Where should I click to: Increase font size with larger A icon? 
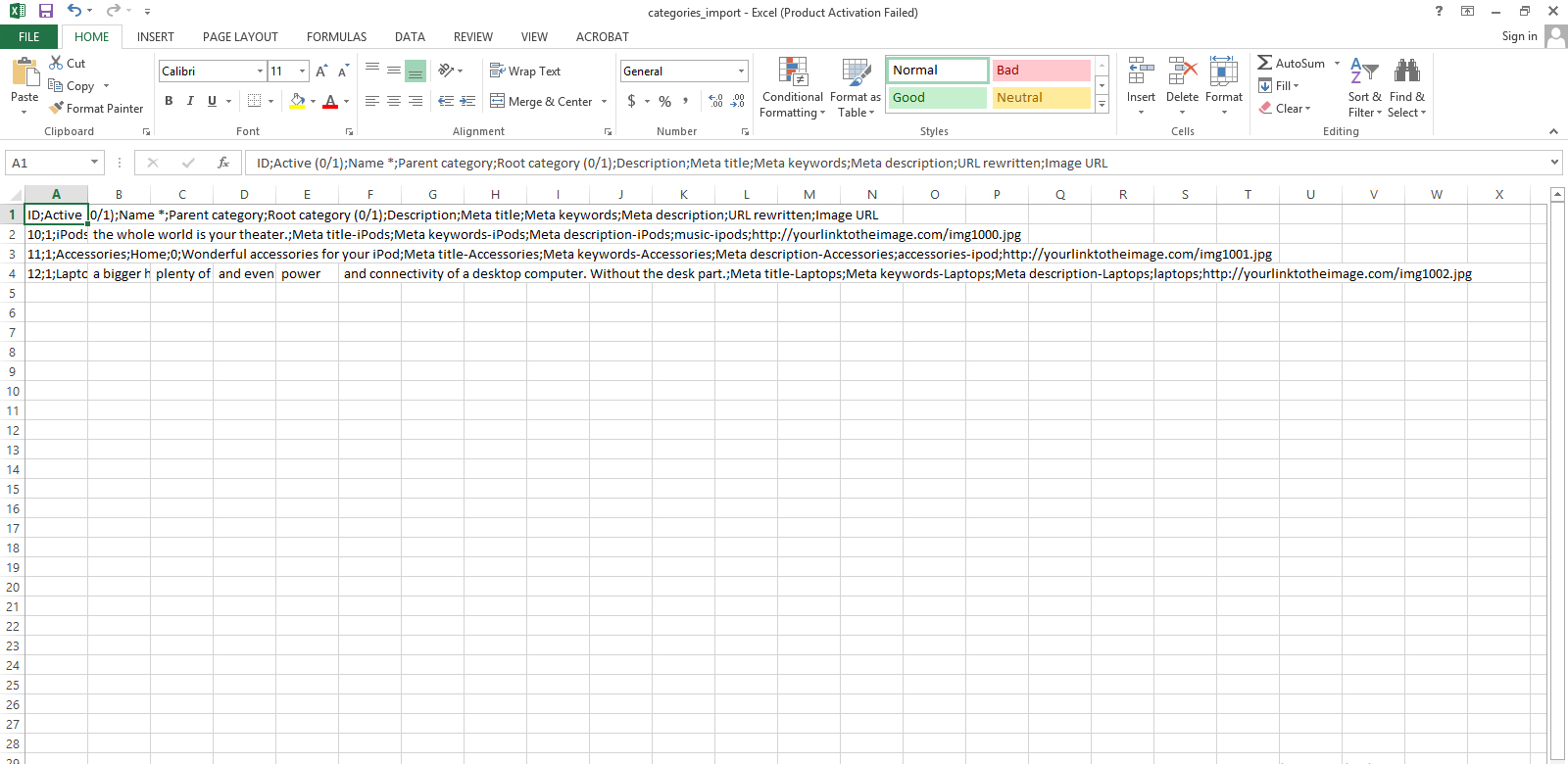coord(321,71)
